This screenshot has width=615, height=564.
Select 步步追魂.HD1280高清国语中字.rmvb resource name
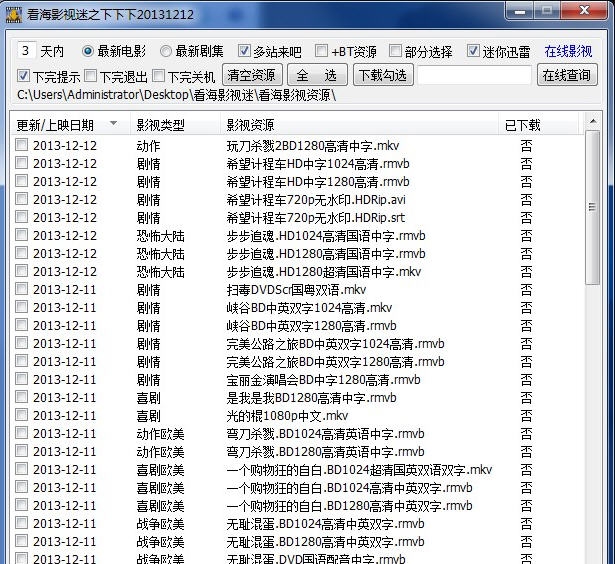(x=326, y=254)
